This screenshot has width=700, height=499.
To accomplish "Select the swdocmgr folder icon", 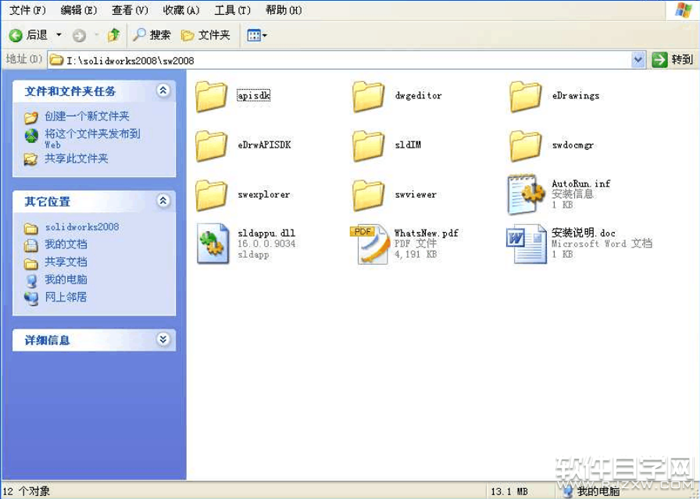I will 525,146.
